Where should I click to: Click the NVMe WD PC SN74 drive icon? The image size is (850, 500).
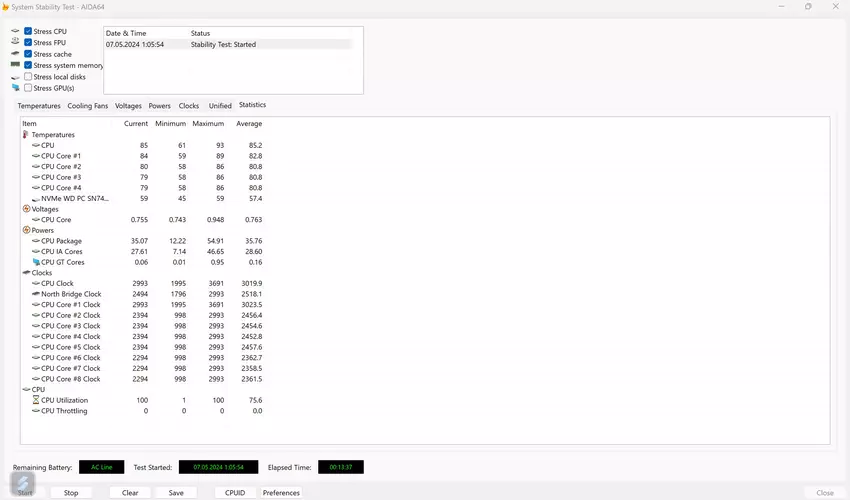pyautogui.click(x=36, y=199)
